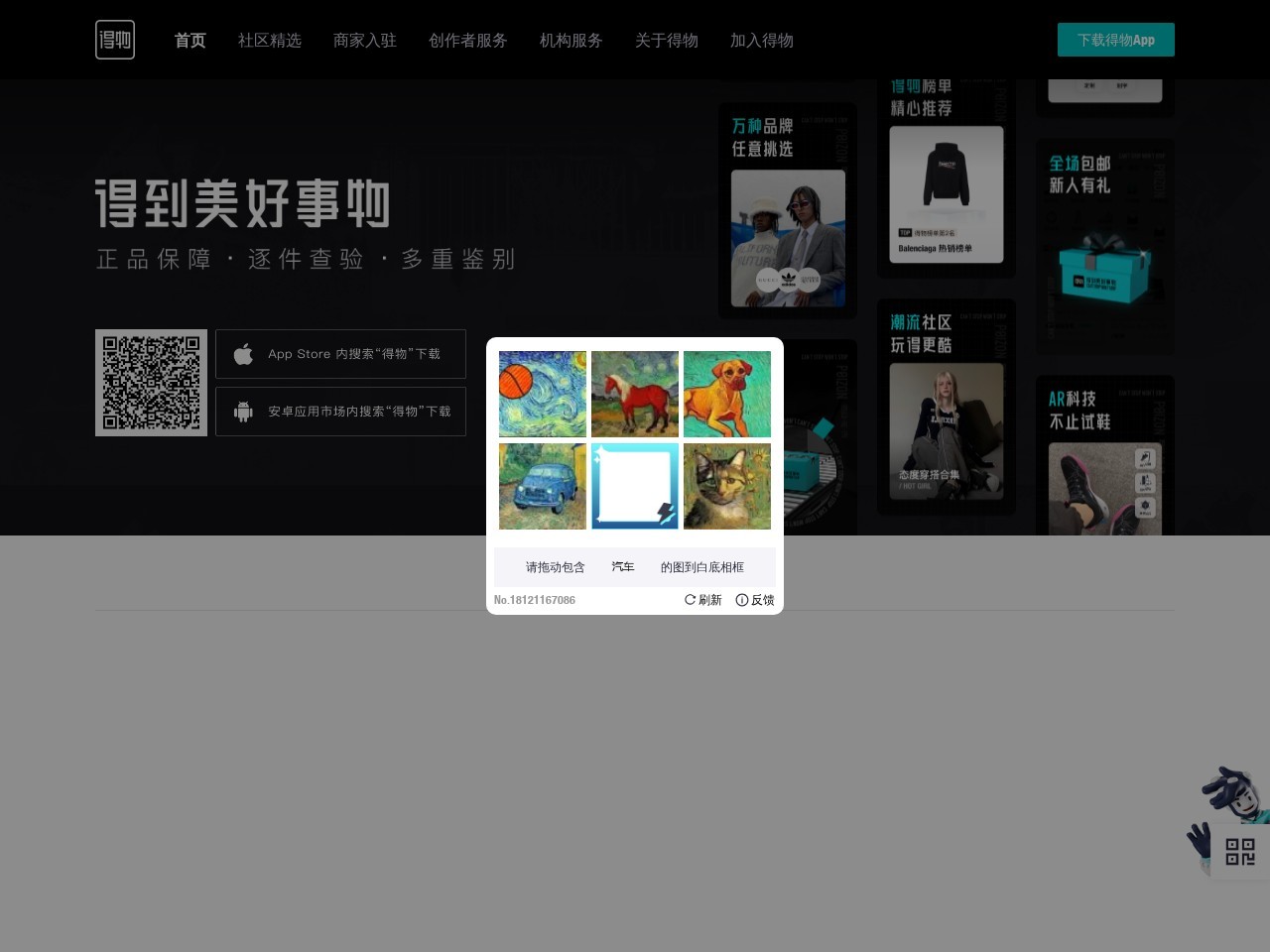
Task: Click the info icon next to 反馈
Action: point(743,599)
